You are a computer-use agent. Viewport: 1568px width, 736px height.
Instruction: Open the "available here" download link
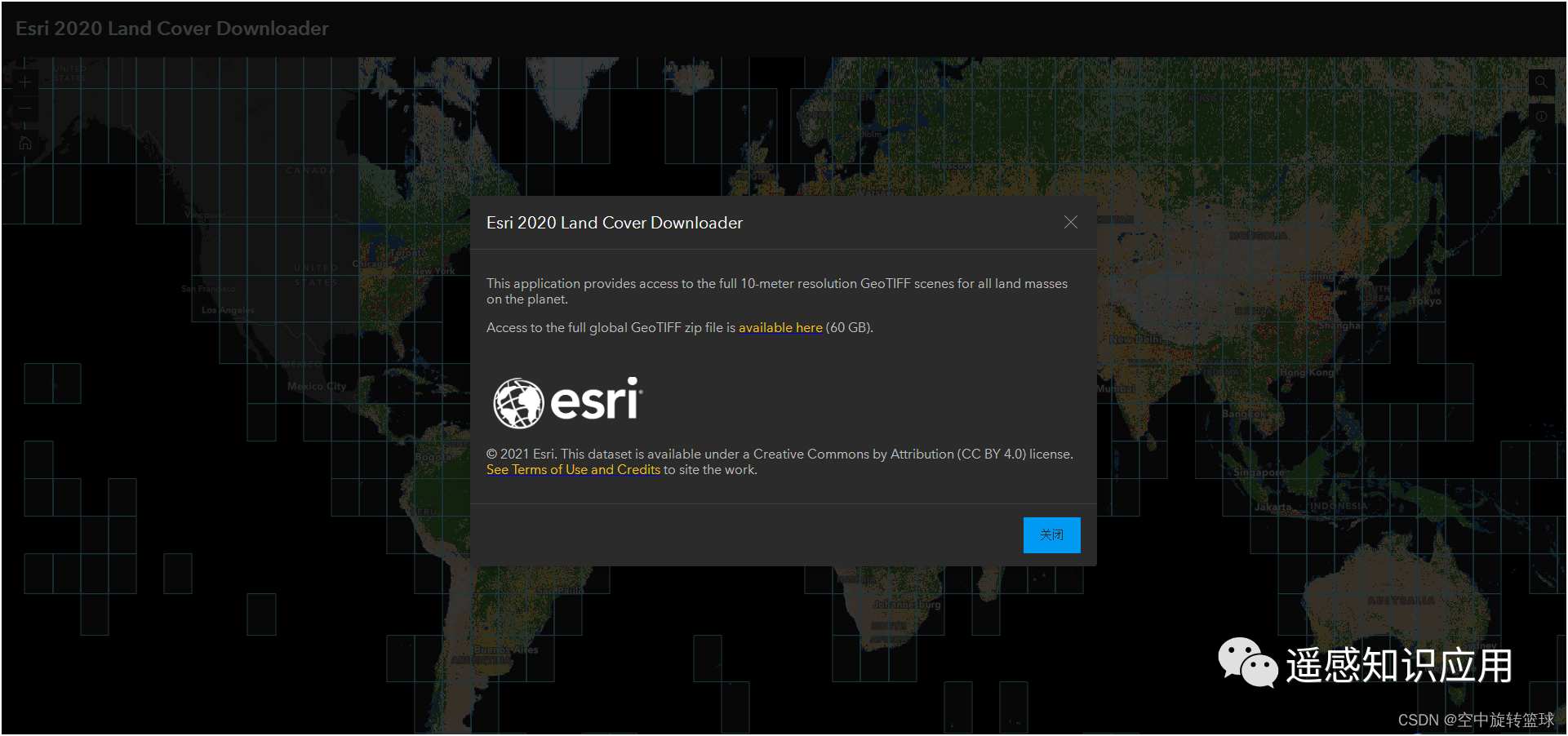coord(780,328)
